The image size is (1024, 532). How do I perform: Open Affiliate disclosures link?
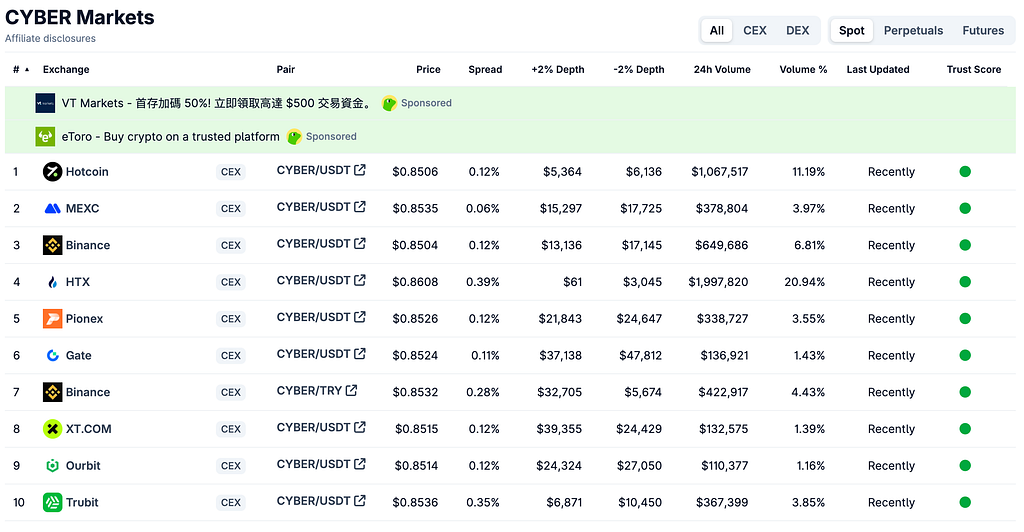pos(50,39)
